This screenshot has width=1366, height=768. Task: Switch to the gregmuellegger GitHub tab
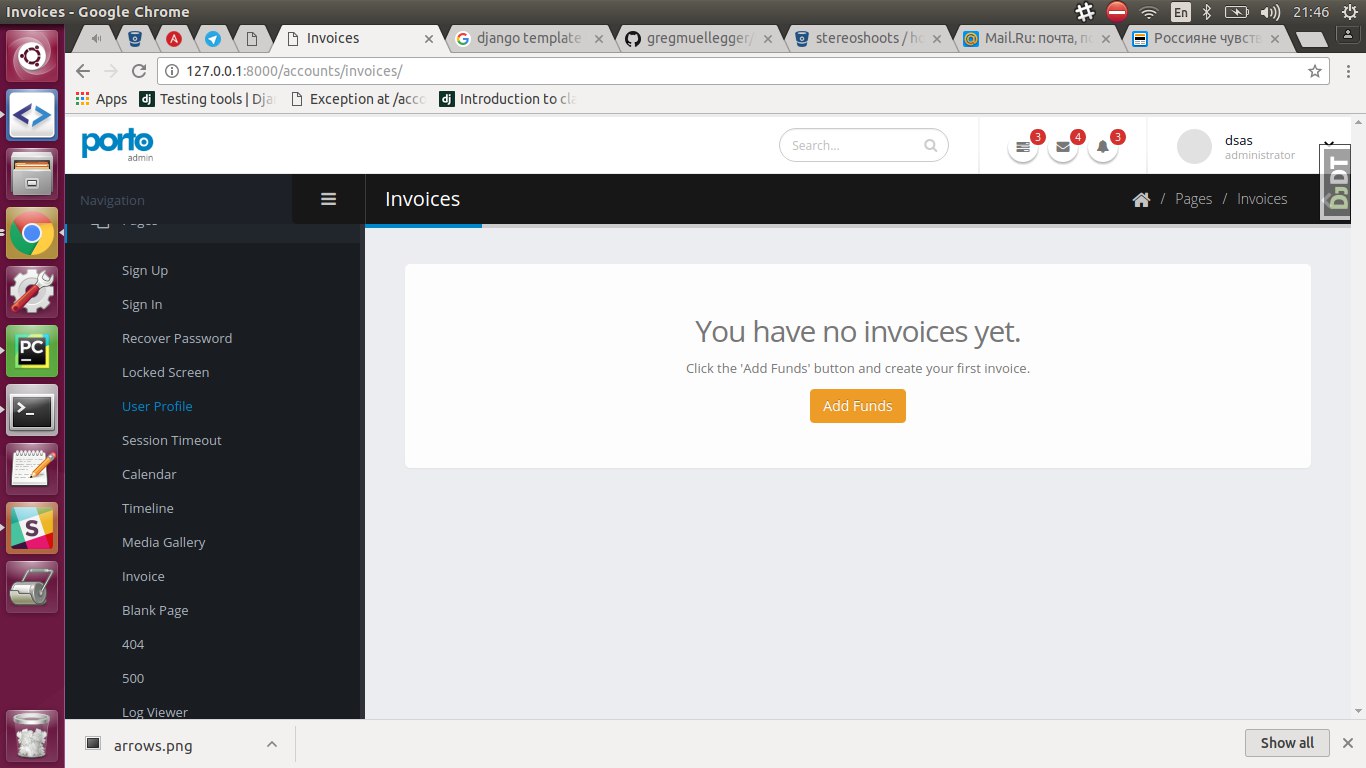(x=696, y=39)
